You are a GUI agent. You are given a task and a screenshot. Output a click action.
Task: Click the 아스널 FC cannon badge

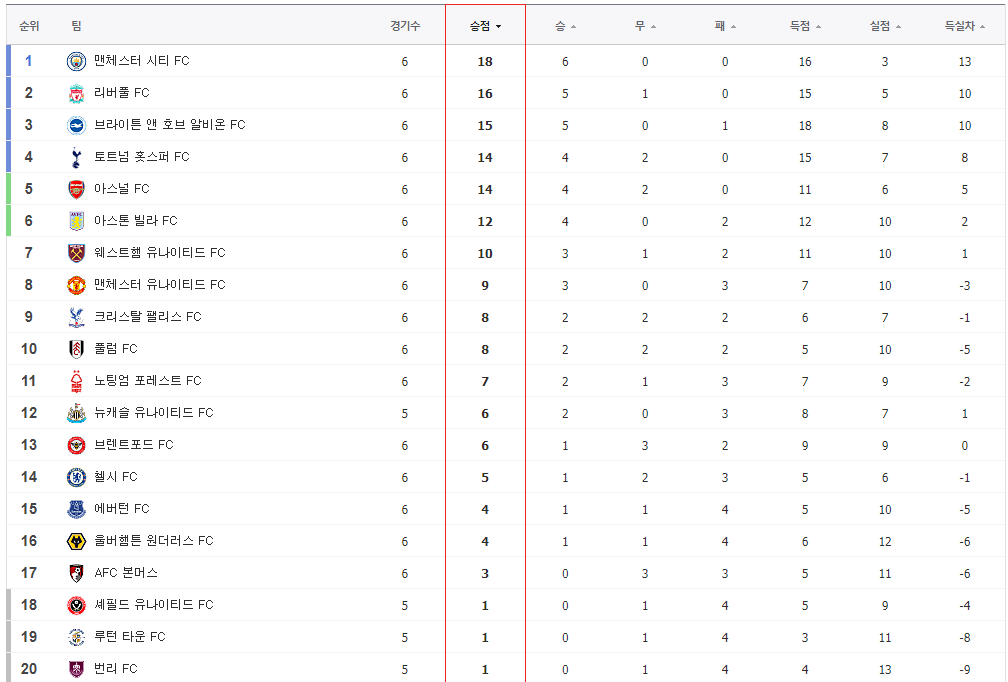(77, 189)
